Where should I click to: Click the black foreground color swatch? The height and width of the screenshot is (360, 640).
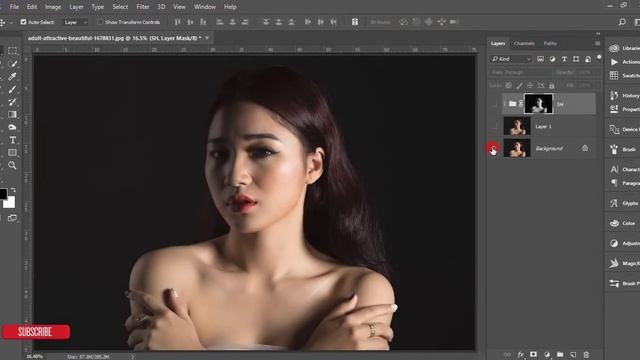click(x=2, y=193)
